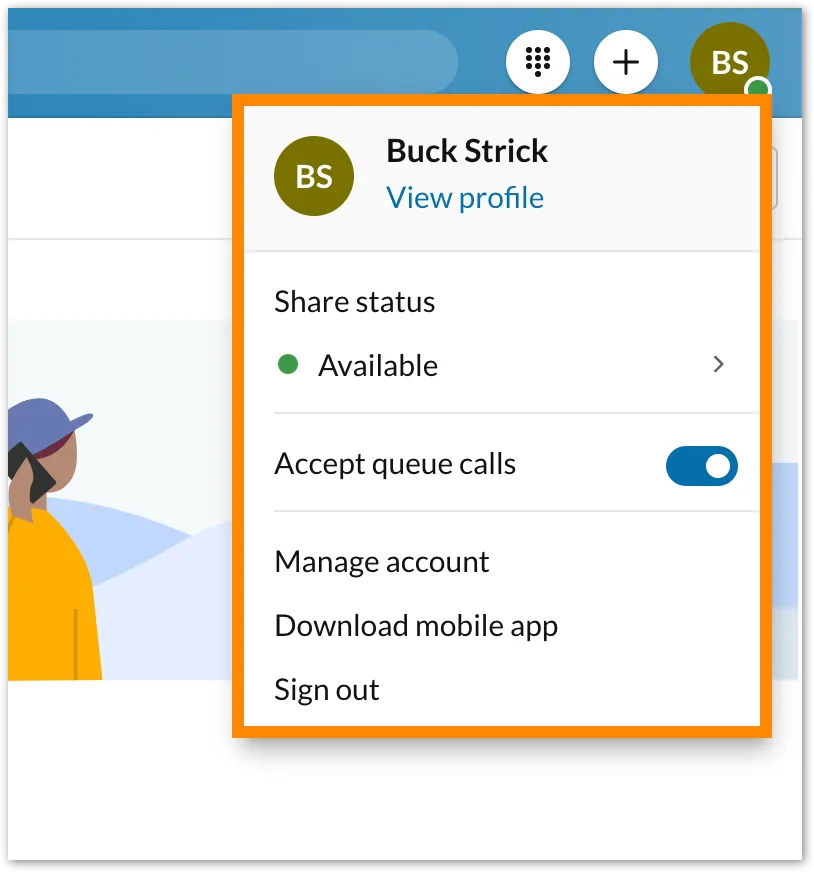The width and height of the screenshot is (814, 872).
Task: Open the dialpad icon
Action: pos(538,62)
